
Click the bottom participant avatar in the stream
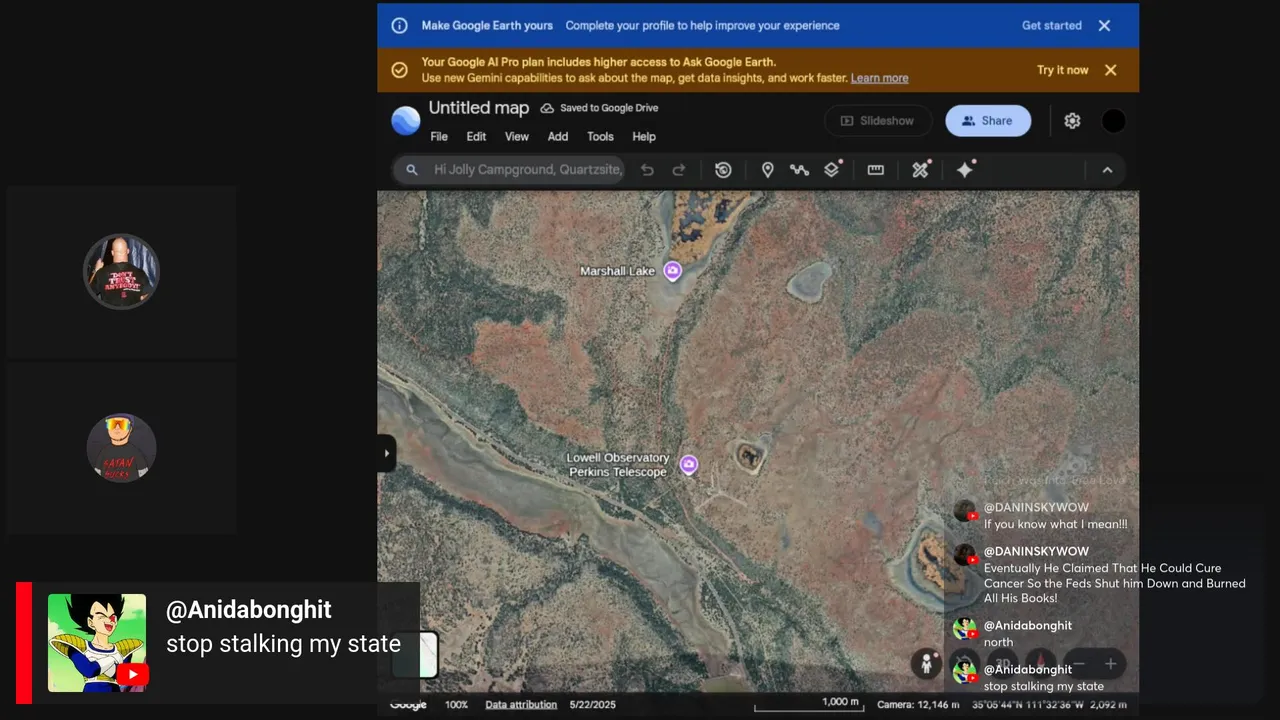click(121, 448)
